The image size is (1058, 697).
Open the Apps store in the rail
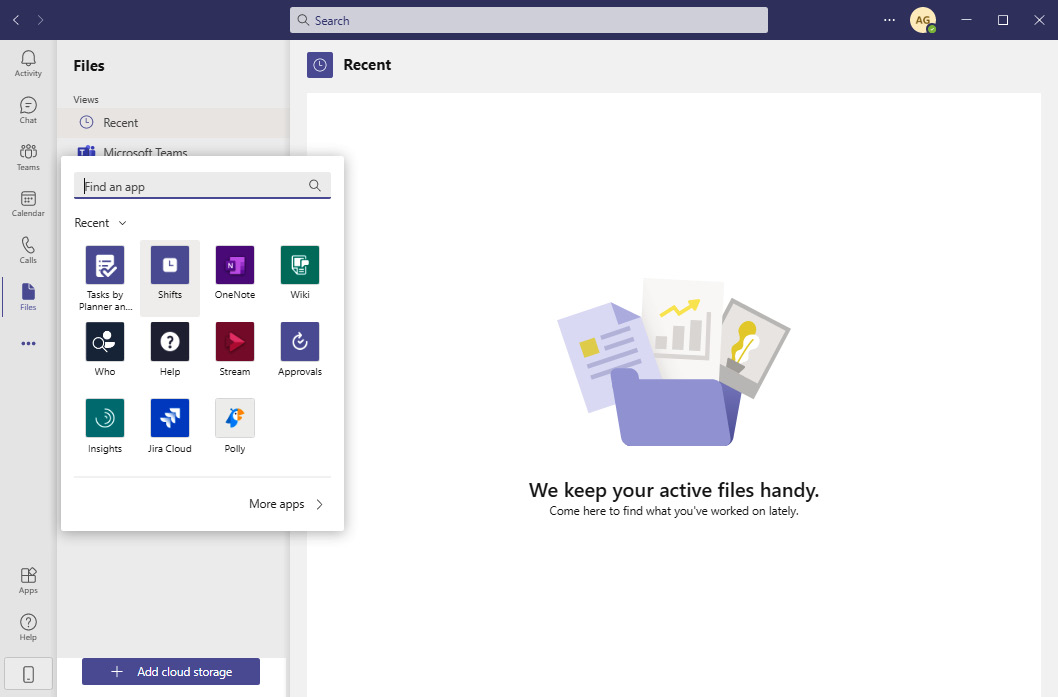click(28, 580)
